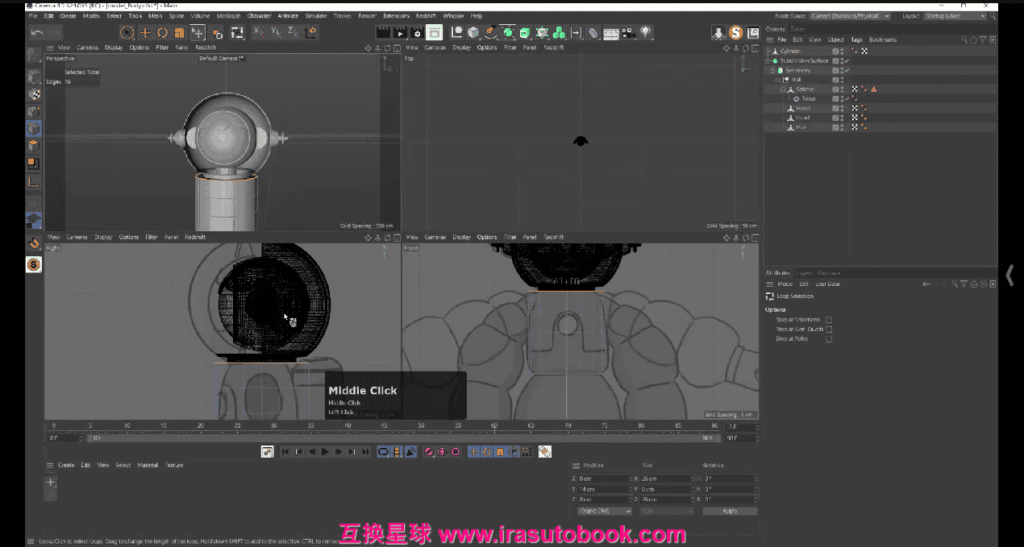Click the Light bulb icon
The image size is (1024, 547).
tap(645, 32)
